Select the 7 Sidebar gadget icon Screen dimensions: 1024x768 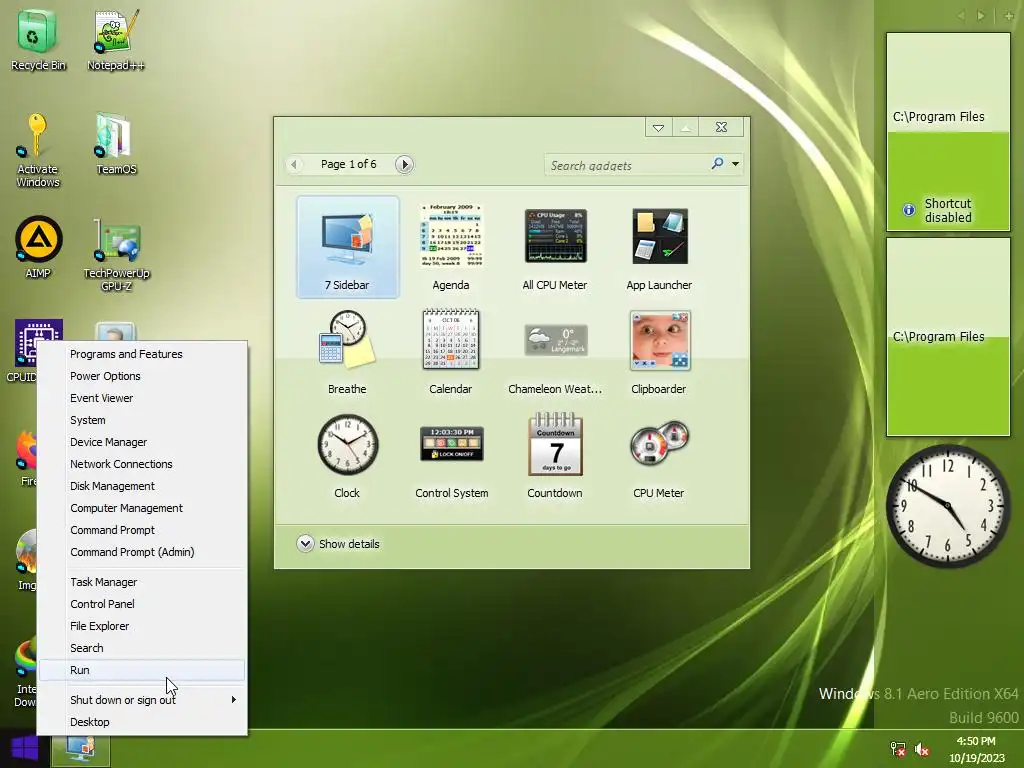pos(347,247)
